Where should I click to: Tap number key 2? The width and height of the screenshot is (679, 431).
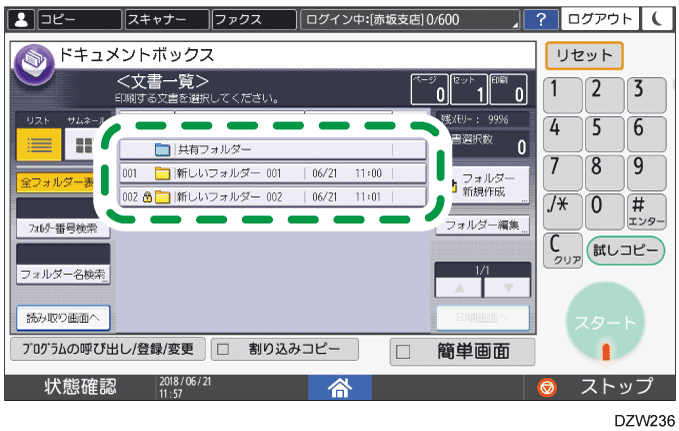click(605, 95)
